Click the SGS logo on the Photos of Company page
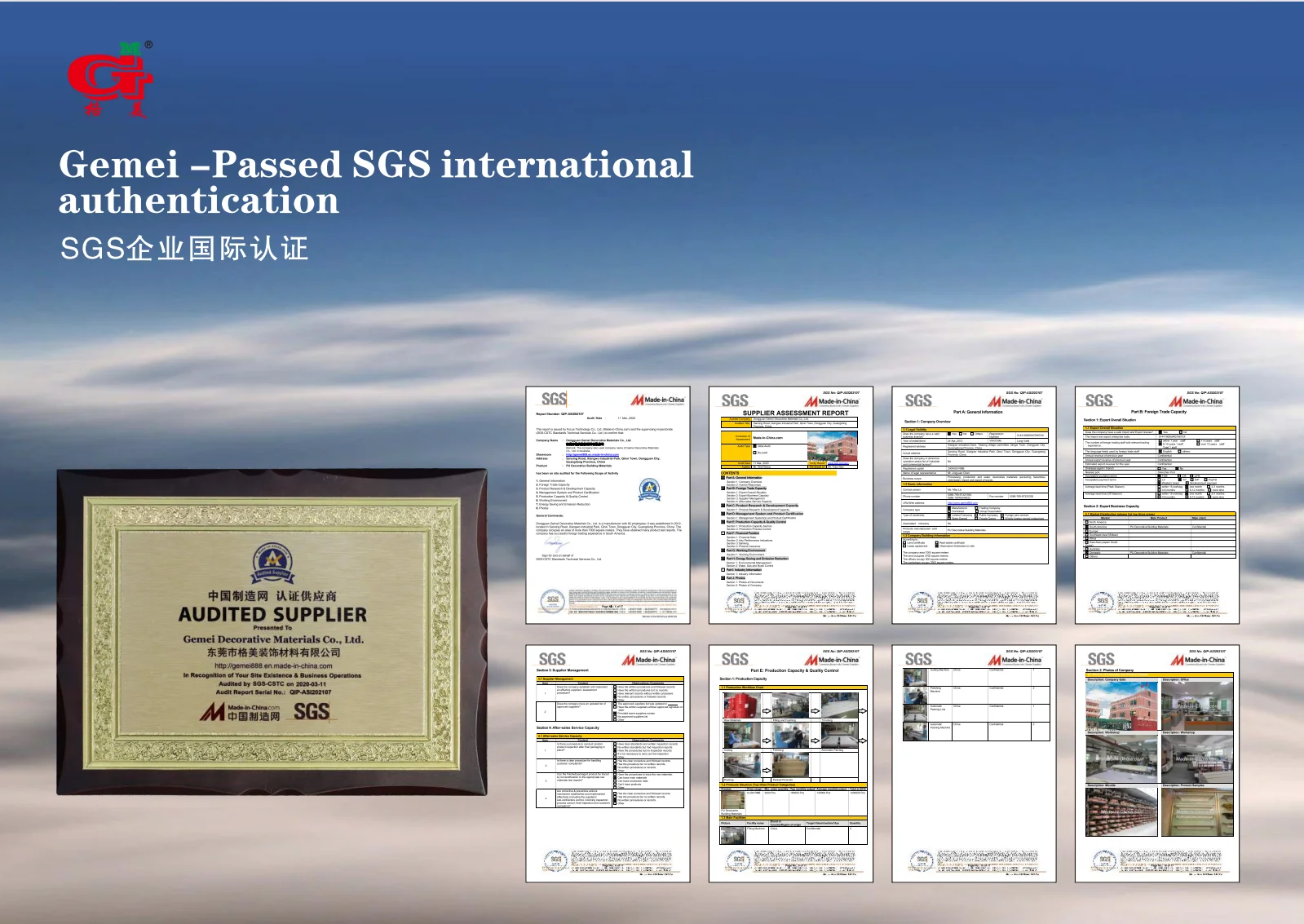 1101,659
